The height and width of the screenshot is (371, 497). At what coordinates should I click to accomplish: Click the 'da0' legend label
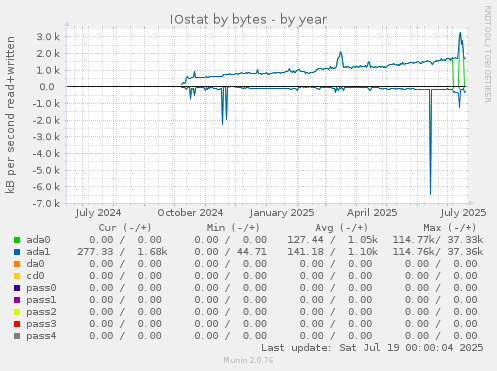pyautogui.click(x=35, y=264)
